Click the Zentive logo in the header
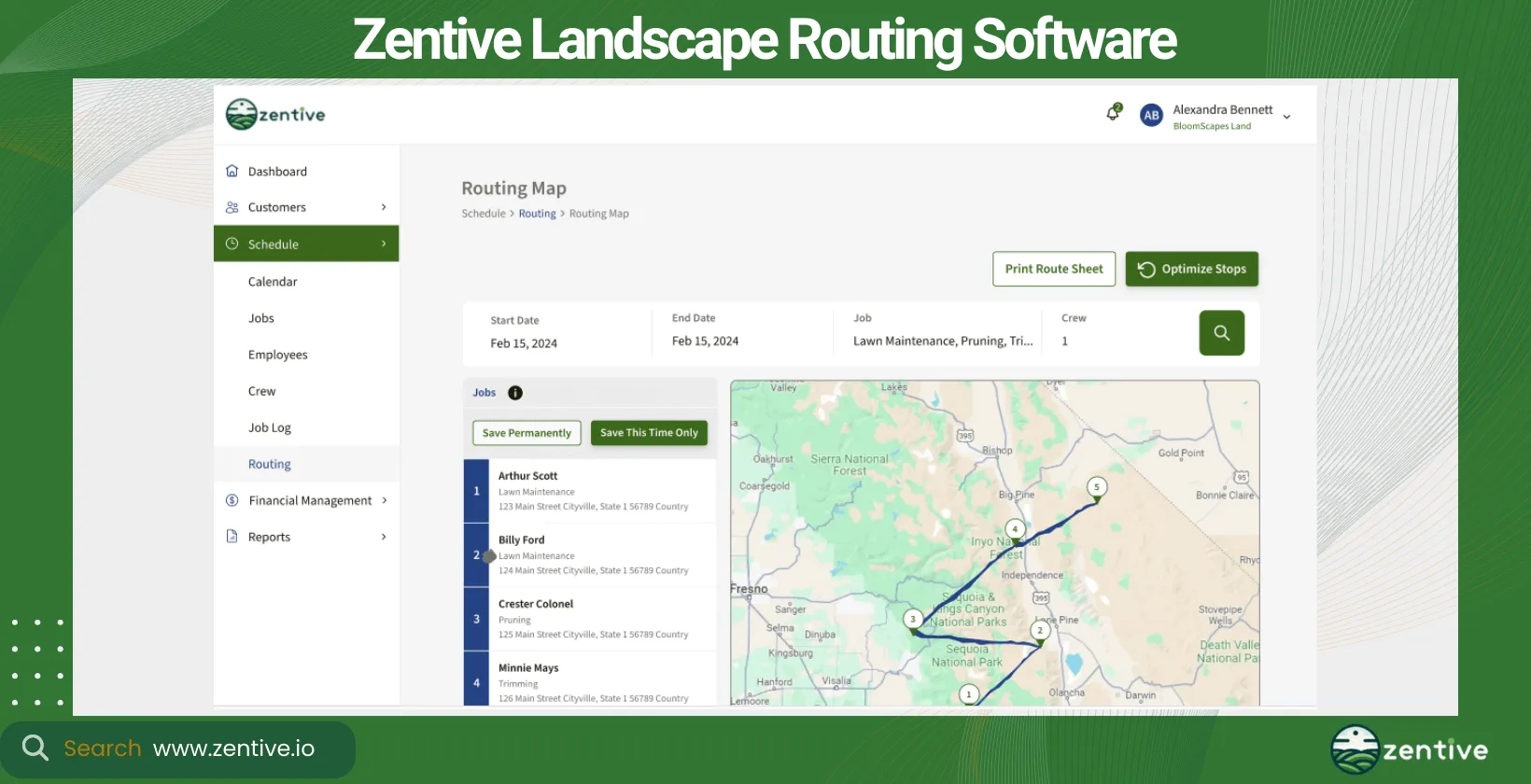This screenshot has width=1531, height=784. [275, 115]
